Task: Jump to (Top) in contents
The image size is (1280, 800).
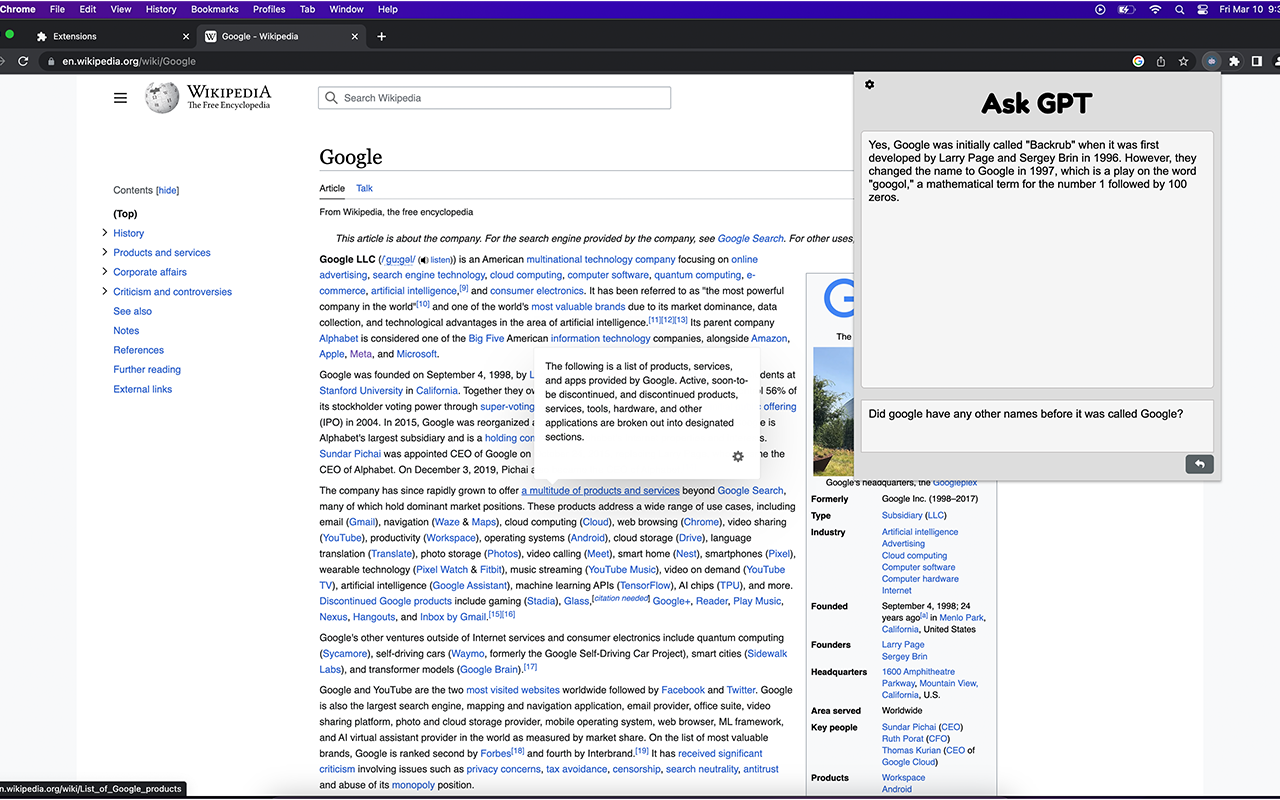Action: (125, 213)
